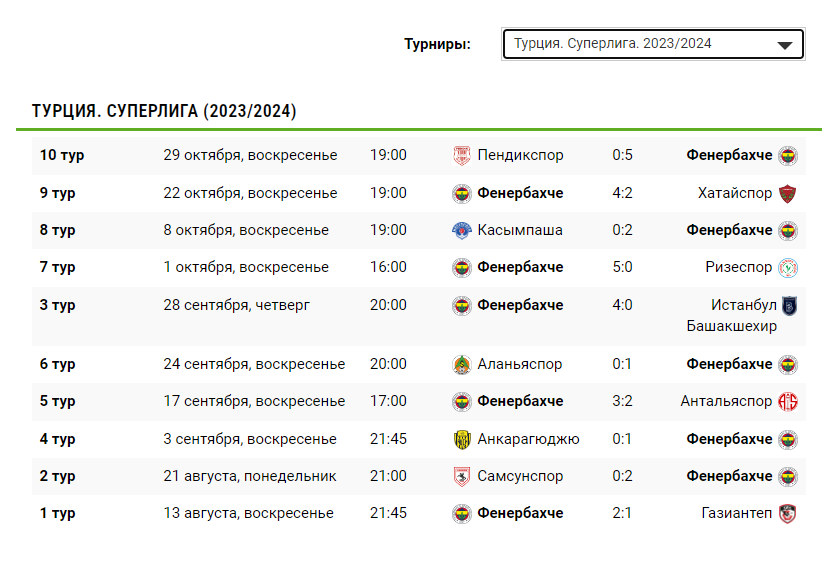Click Fenerbahçe logo in 10 тур row
836x568 pixels.
click(788, 156)
